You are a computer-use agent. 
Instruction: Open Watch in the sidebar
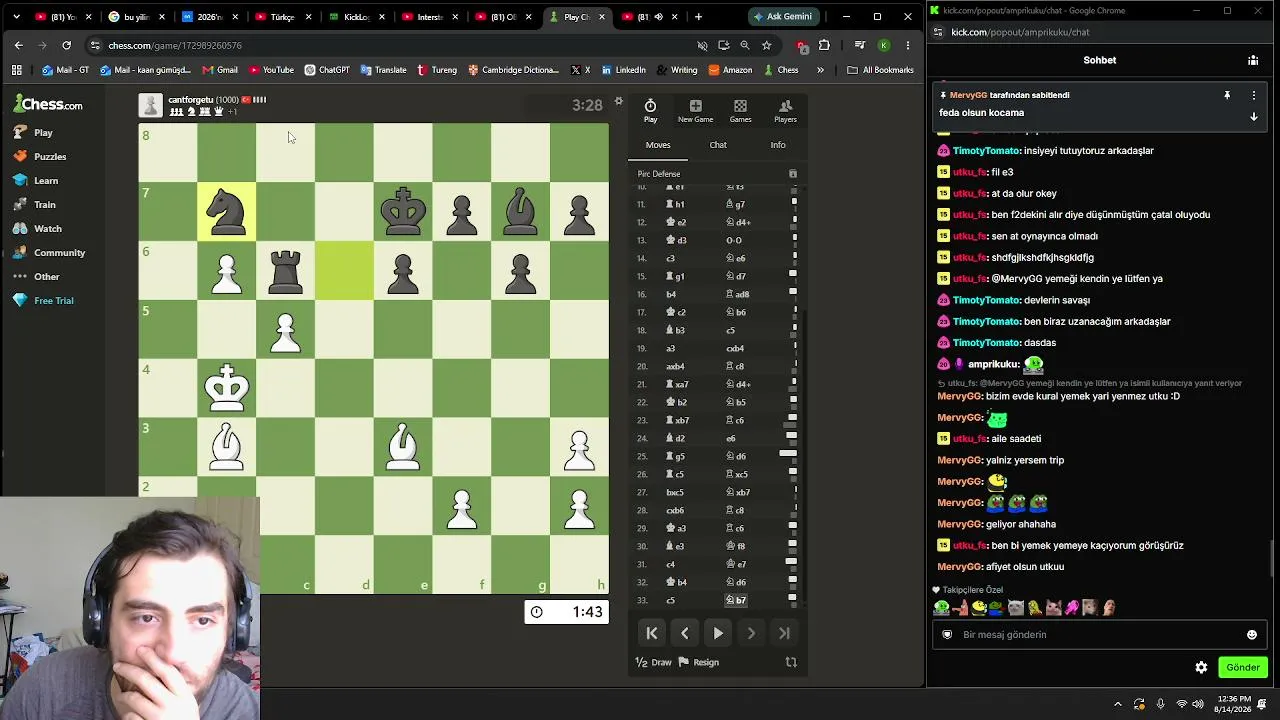[x=48, y=229]
